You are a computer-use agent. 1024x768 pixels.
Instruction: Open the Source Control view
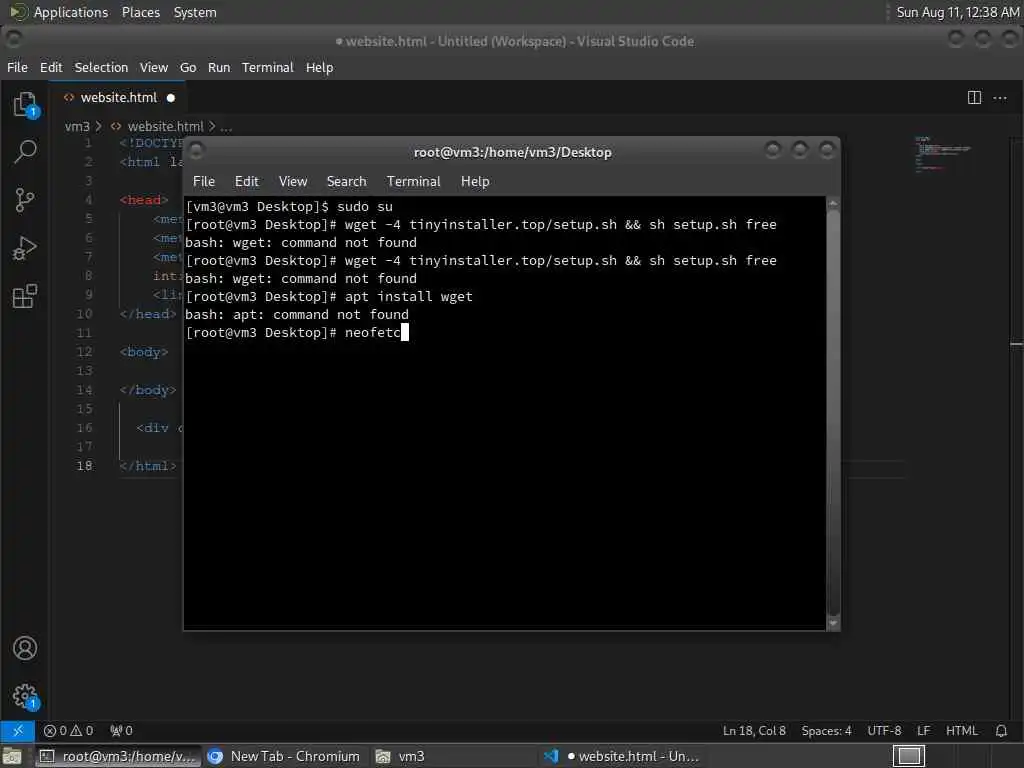point(25,200)
